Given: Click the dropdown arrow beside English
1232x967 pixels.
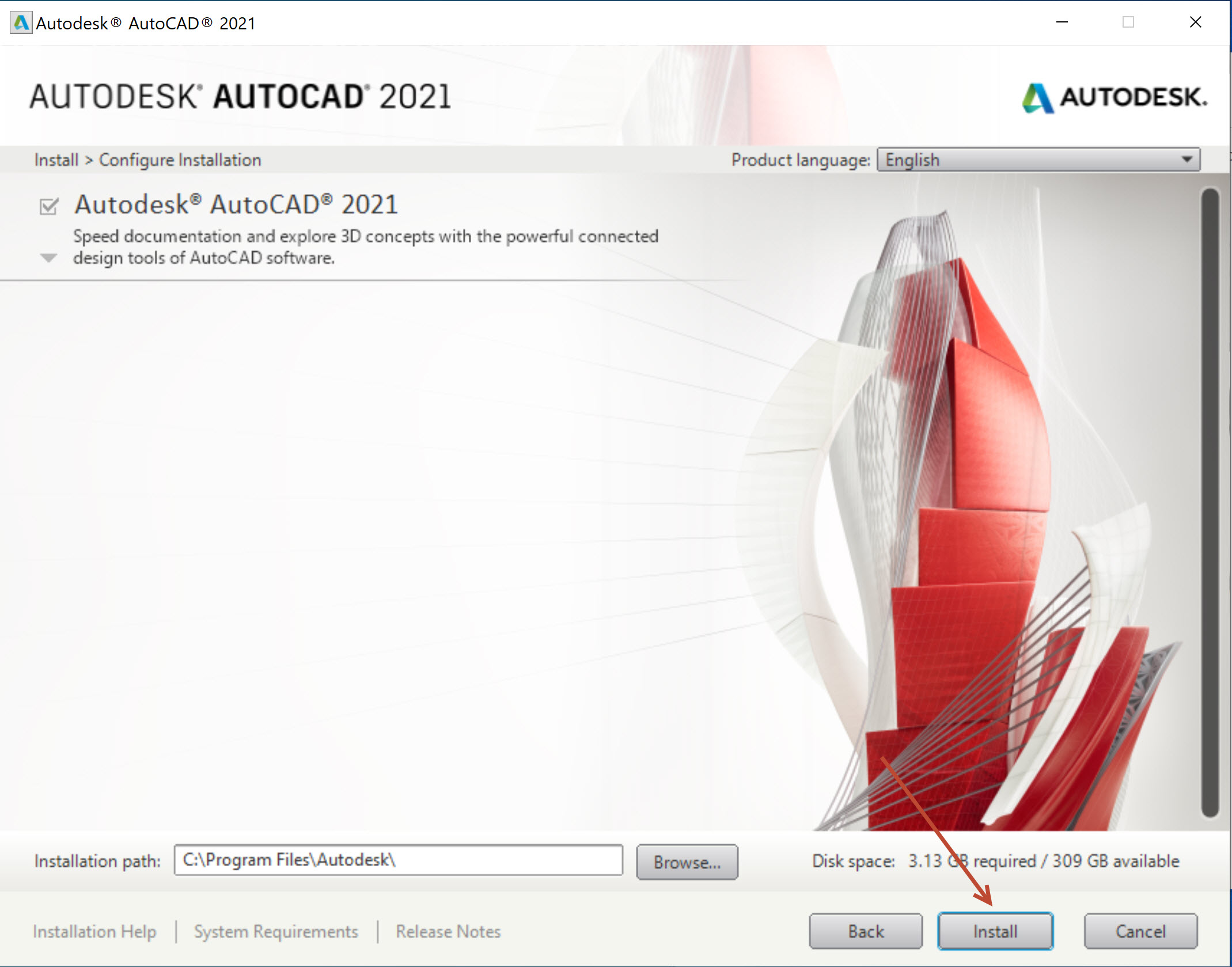Looking at the screenshot, I should [1185, 160].
